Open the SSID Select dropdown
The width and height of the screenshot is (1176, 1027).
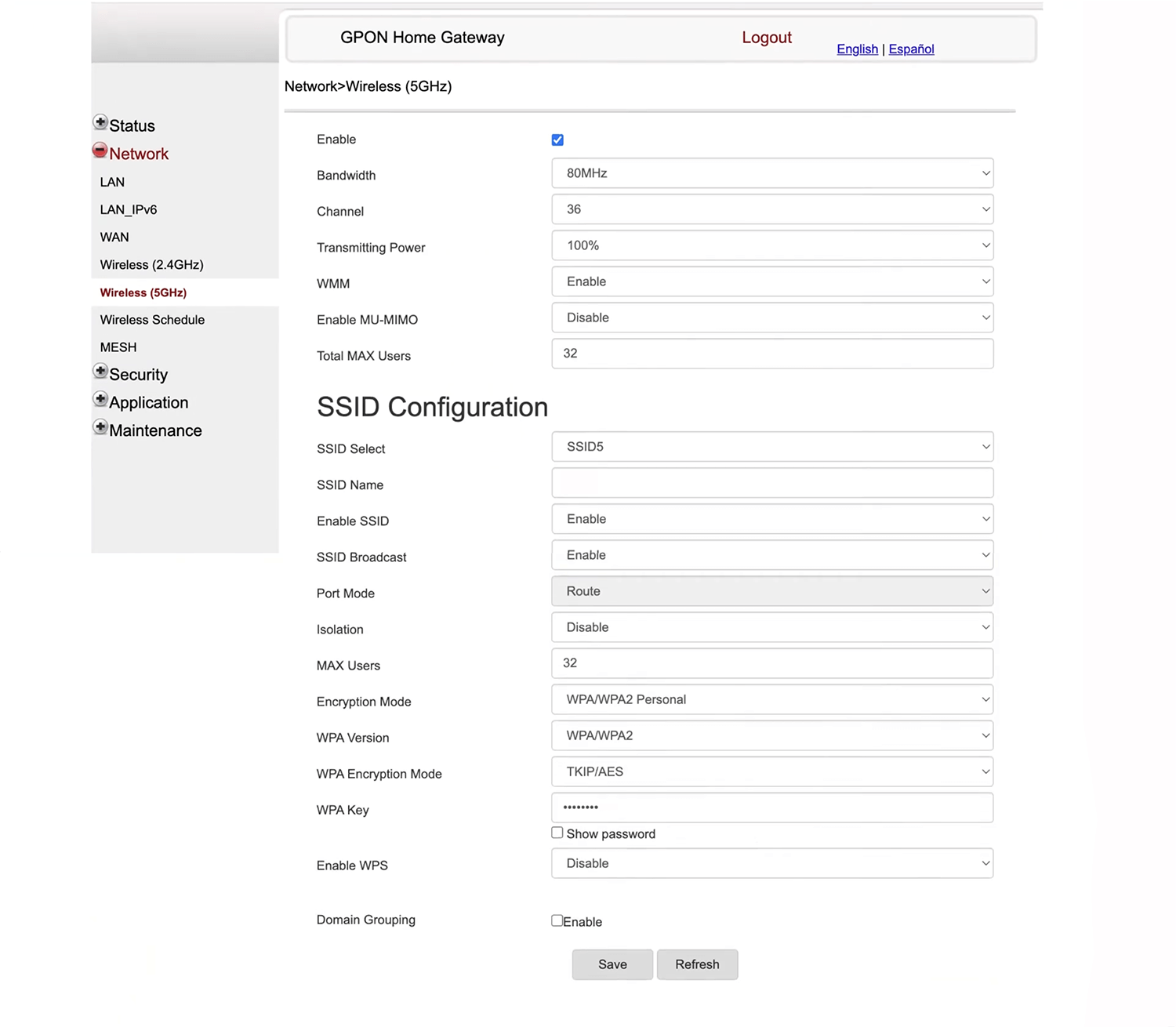coord(772,447)
